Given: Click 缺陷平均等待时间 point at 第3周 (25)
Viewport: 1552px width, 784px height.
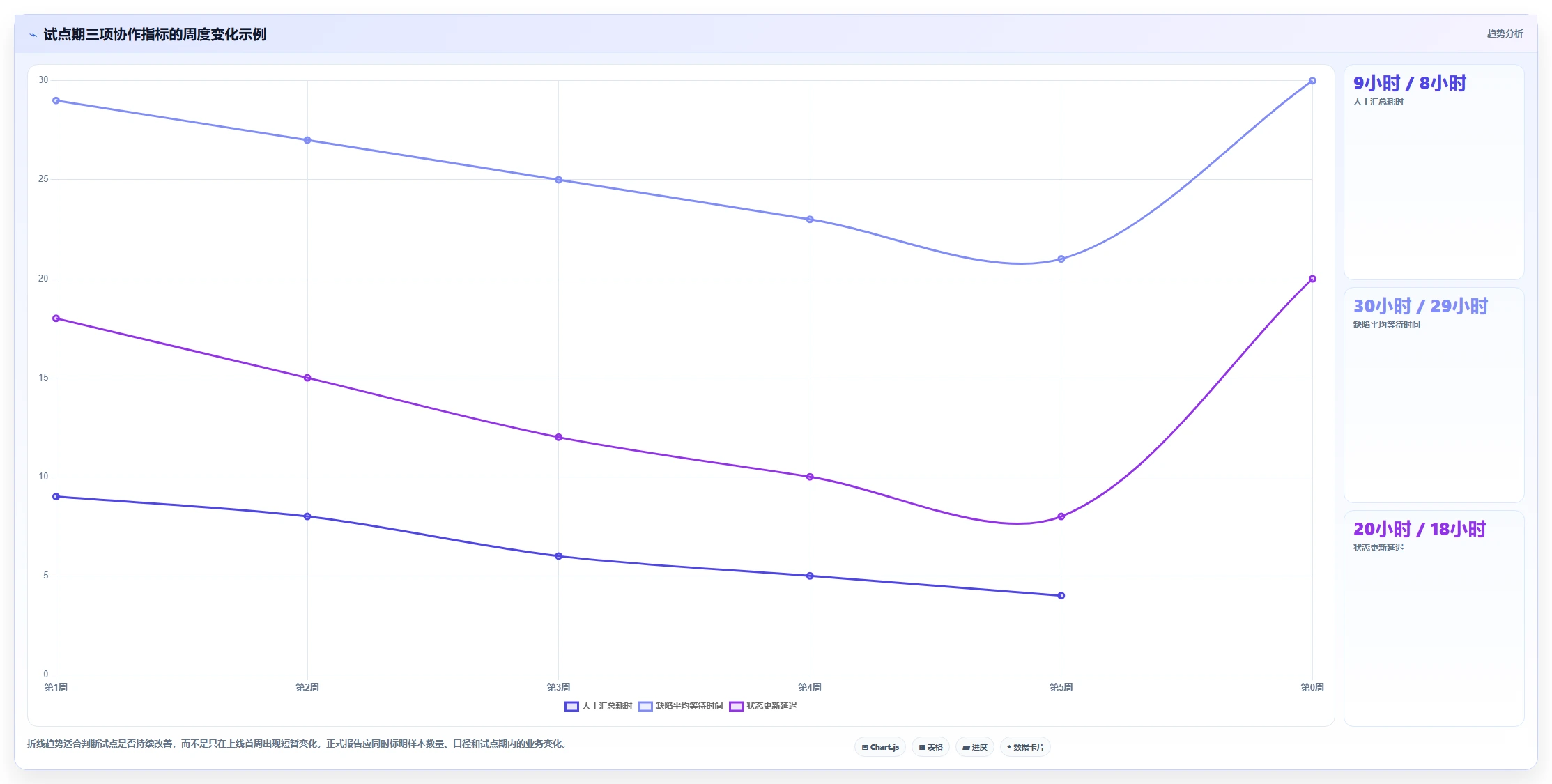Looking at the screenshot, I should (558, 180).
